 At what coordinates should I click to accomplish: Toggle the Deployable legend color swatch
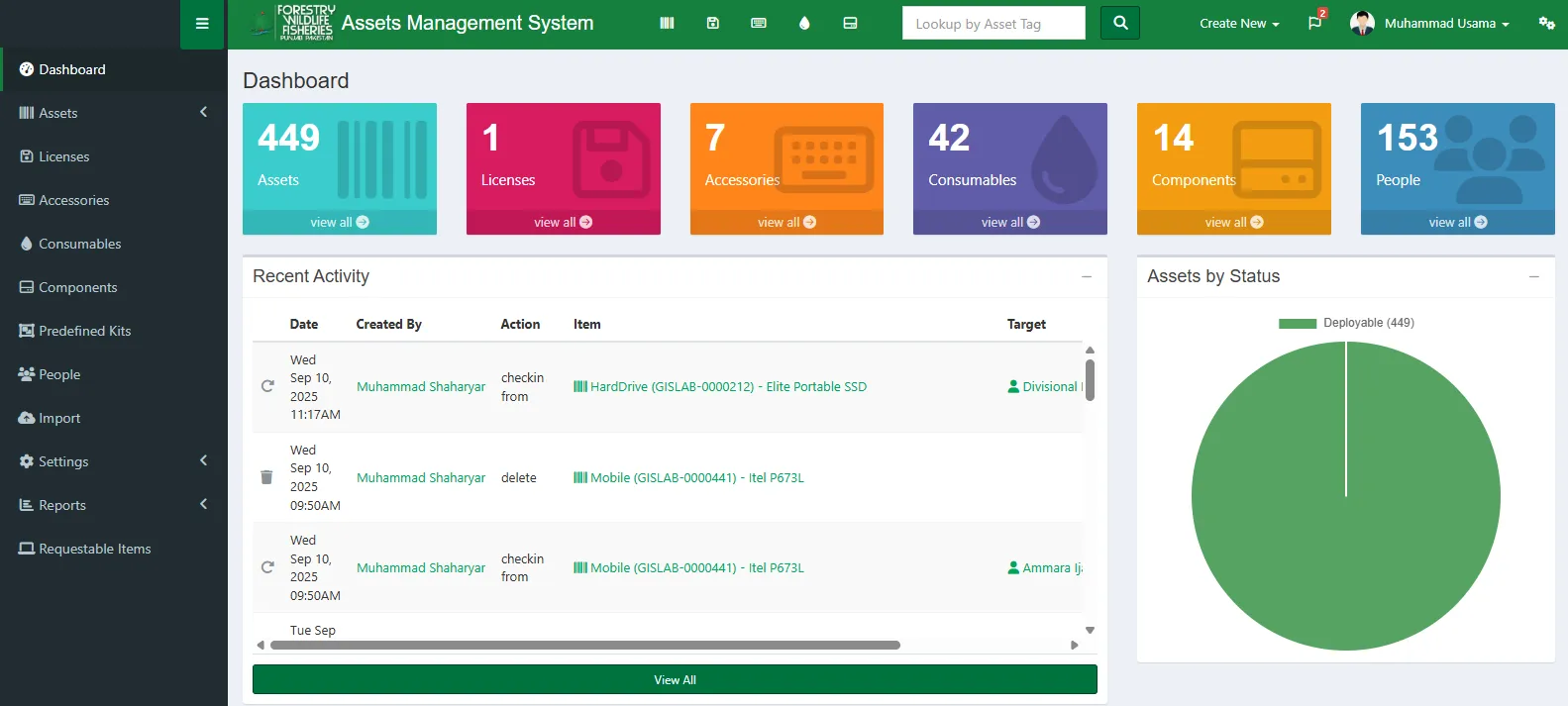pyautogui.click(x=1297, y=324)
